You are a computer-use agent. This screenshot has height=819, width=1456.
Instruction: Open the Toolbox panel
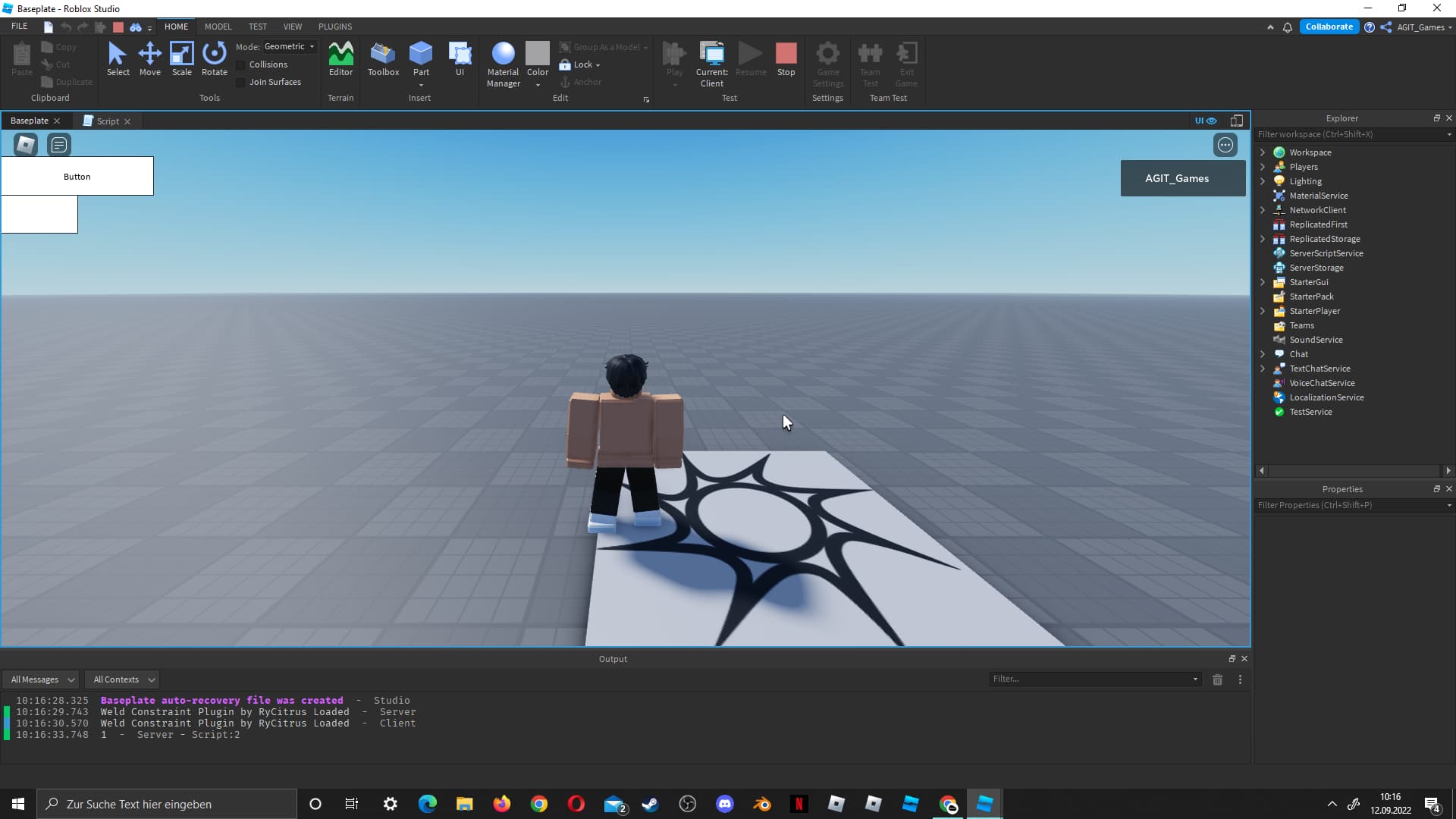pyautogui.click(x=383, y=58)
